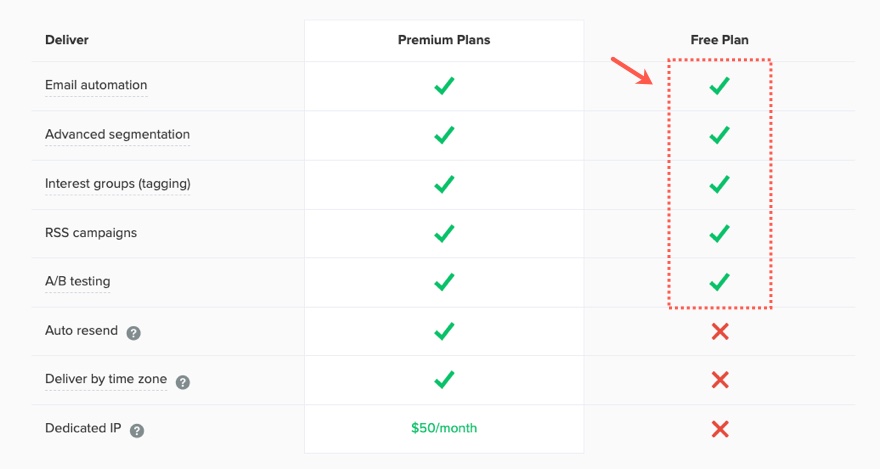Click the Dedicated IP help question icon
The image size is (880, 469).
tap(137, 430)
